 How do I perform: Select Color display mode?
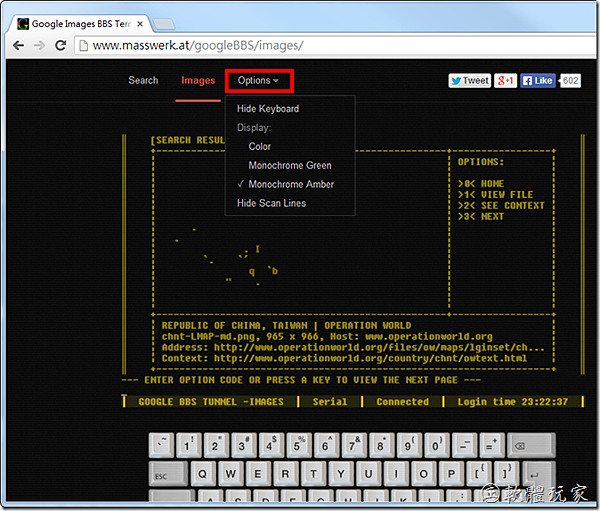(259, 147)
